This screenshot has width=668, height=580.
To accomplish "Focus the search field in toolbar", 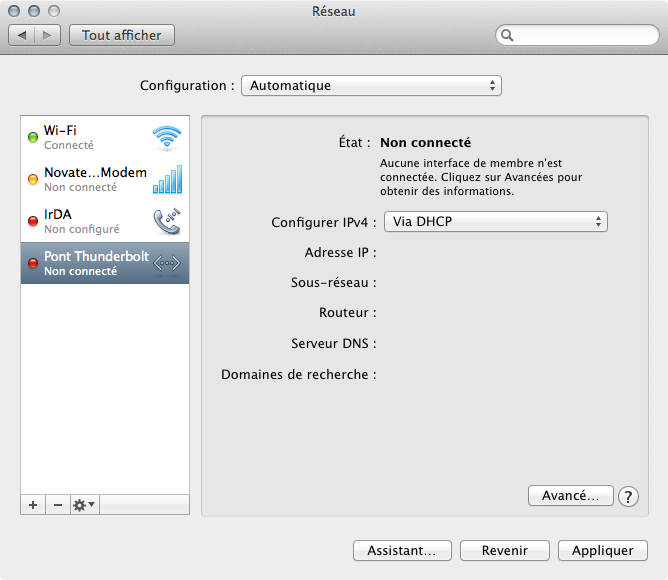I will click(x=581, y=35).
